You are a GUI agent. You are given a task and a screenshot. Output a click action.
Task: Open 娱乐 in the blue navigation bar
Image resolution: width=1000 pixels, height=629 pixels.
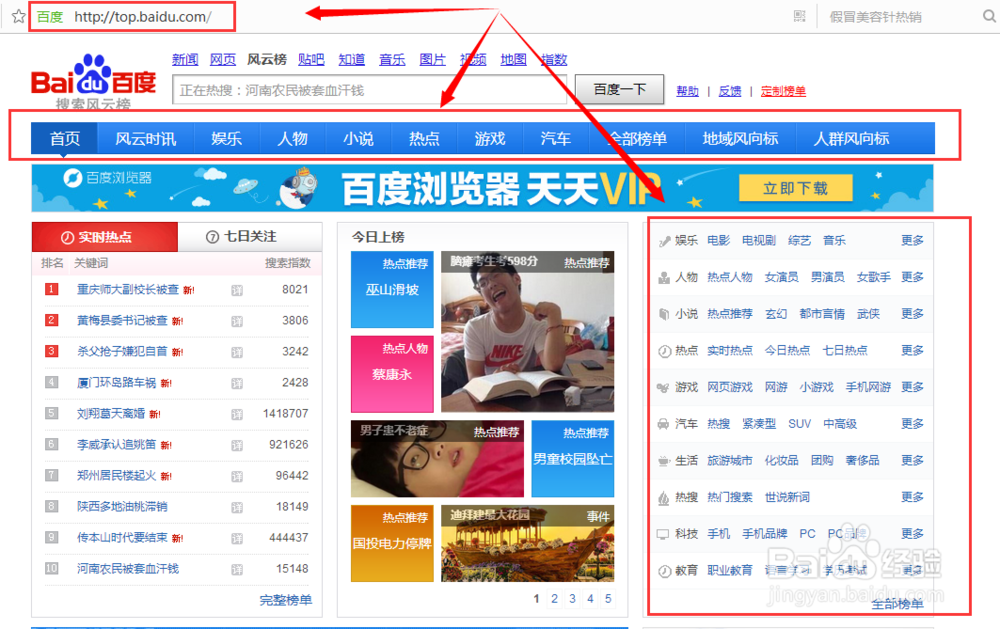pos(226,138)
